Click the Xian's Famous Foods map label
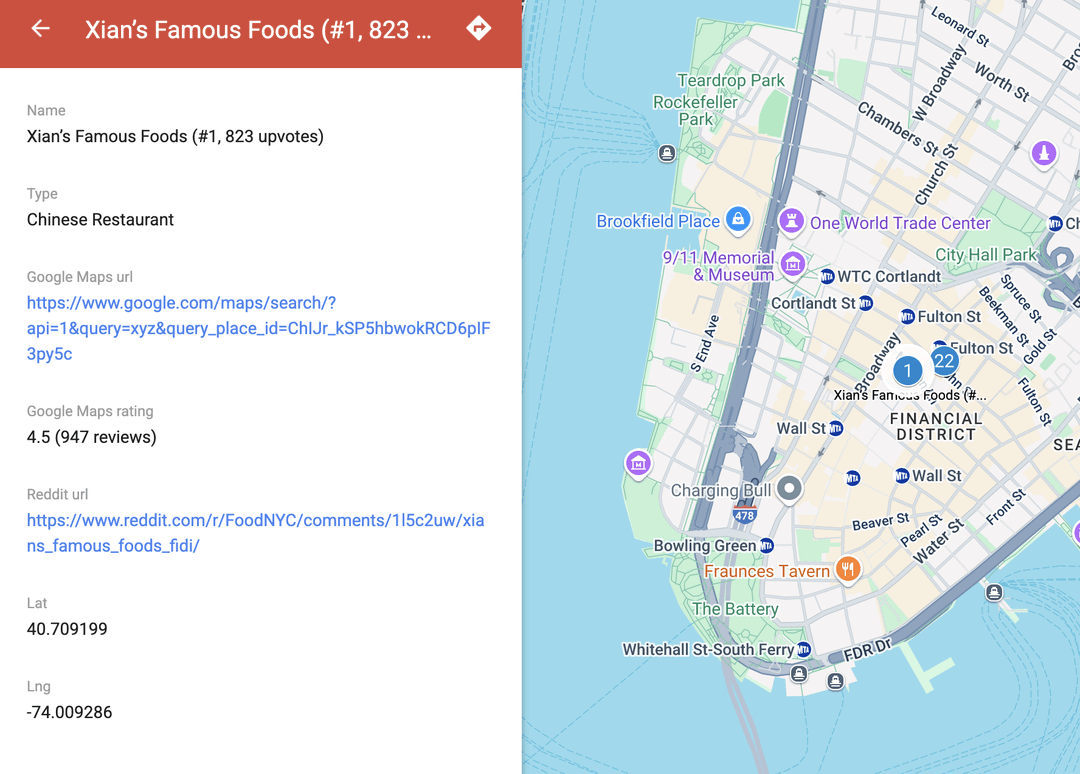The width and height of the screenshot is (1080, 774). (910, 395)
